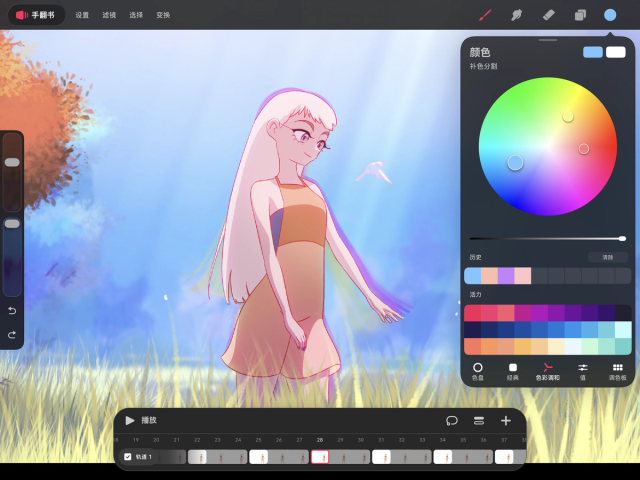This screenshot has width=640, height=480.
Task: Select the frame thumbnail under number 25
Action: coord(258,457)
